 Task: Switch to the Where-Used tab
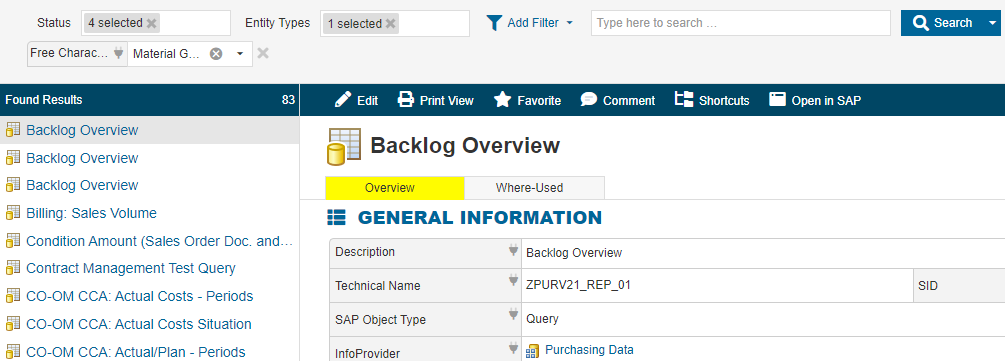[x=529, y=188]
